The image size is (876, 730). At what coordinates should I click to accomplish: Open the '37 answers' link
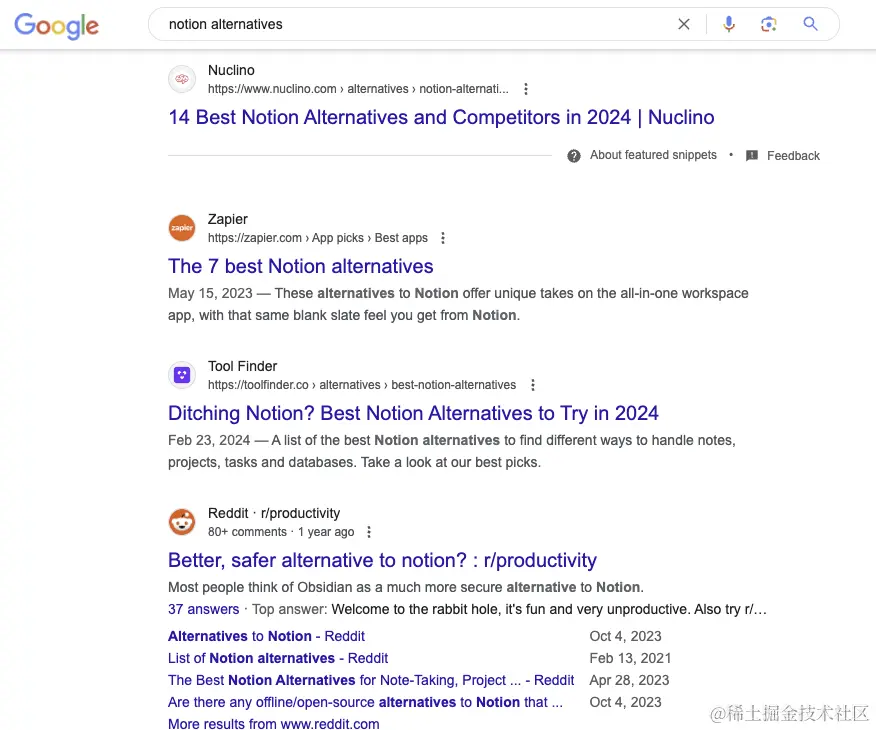pos(203,609)
